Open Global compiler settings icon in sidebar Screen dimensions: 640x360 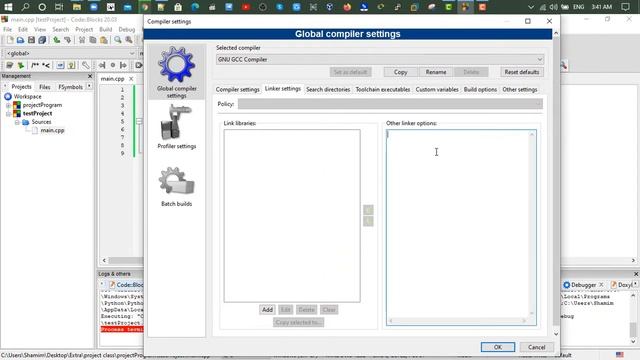(176, 72)
